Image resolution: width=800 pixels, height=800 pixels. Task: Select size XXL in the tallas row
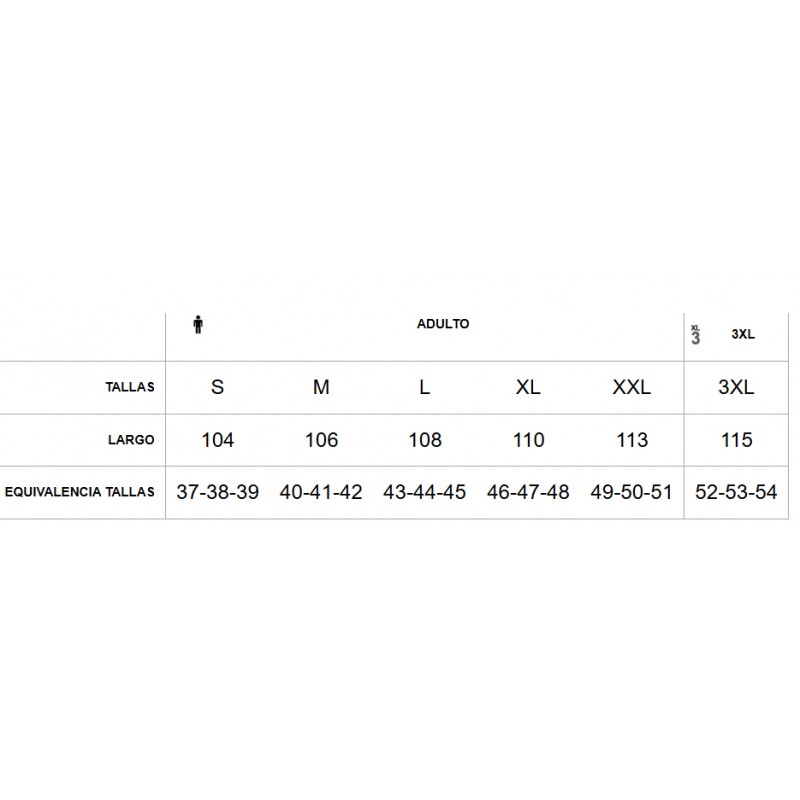pos(632,387)
